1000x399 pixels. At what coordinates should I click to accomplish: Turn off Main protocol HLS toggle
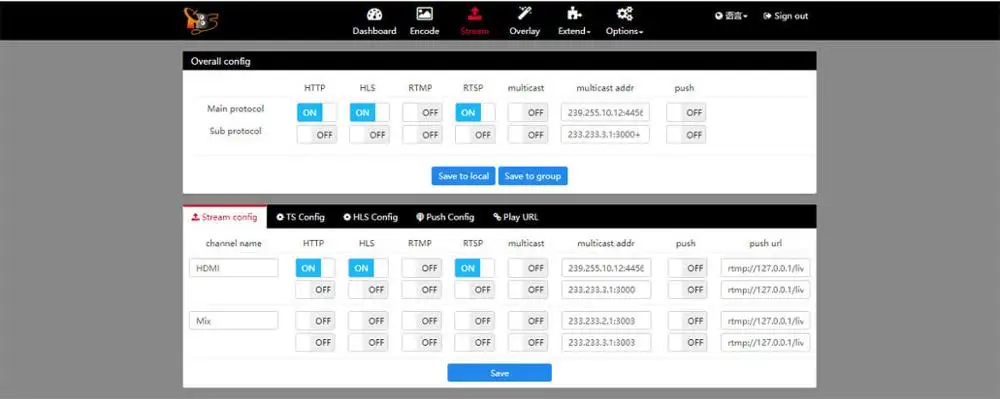[x=370, y=113]
